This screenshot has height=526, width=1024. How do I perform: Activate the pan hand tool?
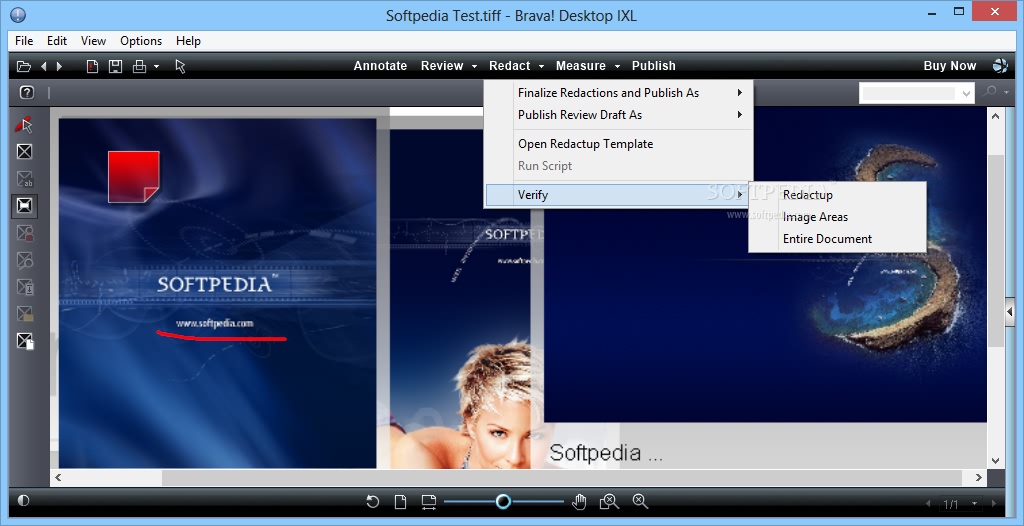pos(579,502)
